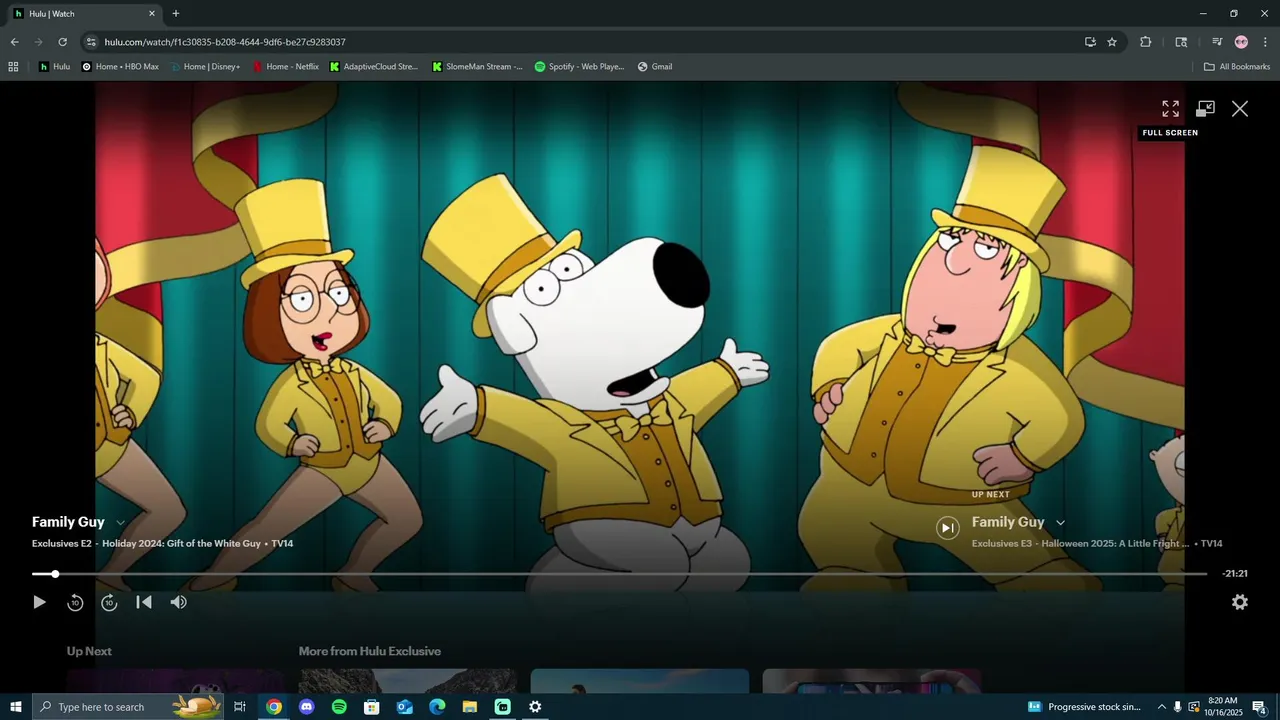The image size is (1280, 720).
Task: Open Chrome extensions puzzle icon
Action: tap(1145, 42)
